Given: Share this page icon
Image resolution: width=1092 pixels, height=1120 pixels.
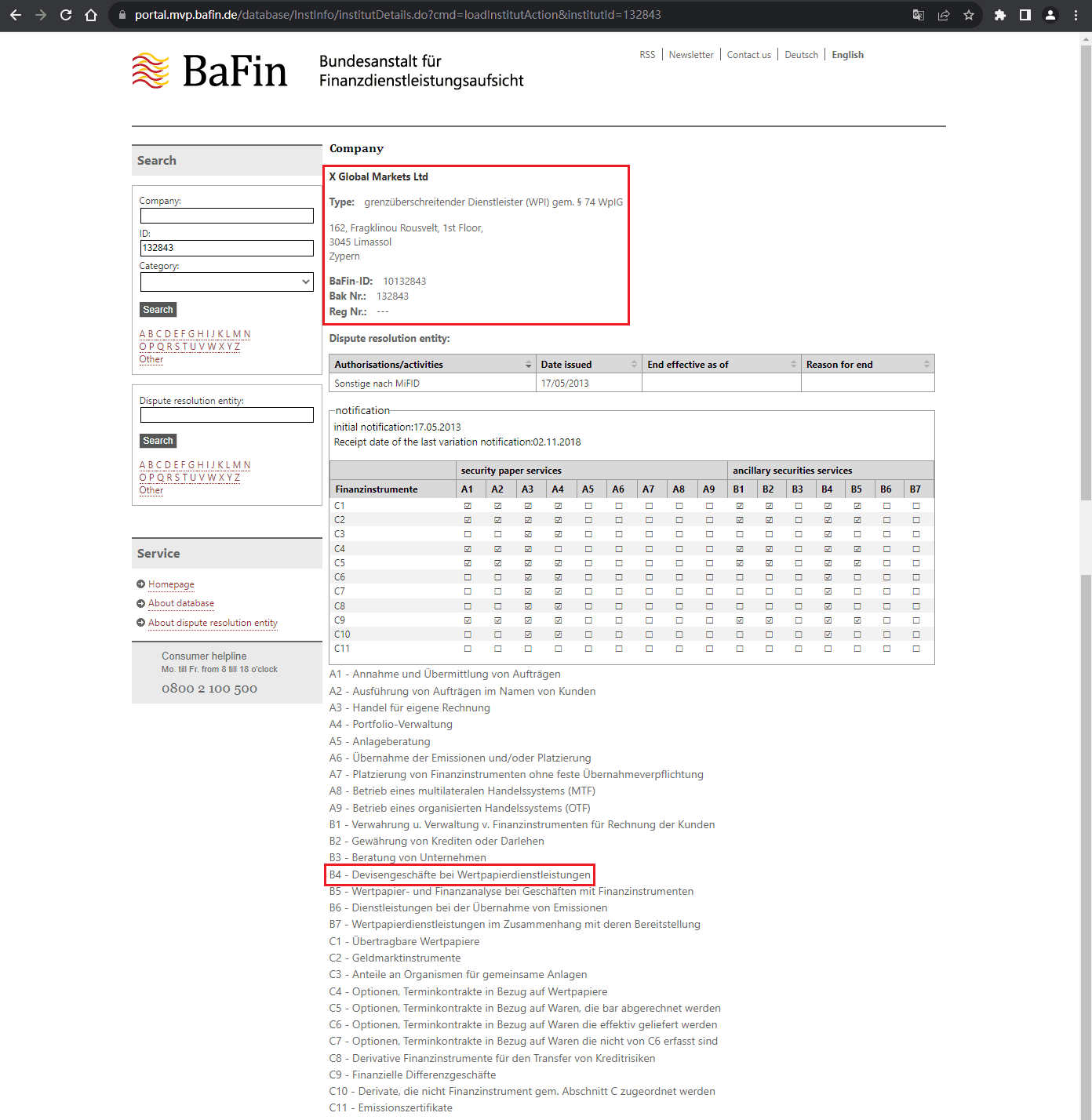Looking at the screenshot, I should pyautogui.click(x=944, y=15).
